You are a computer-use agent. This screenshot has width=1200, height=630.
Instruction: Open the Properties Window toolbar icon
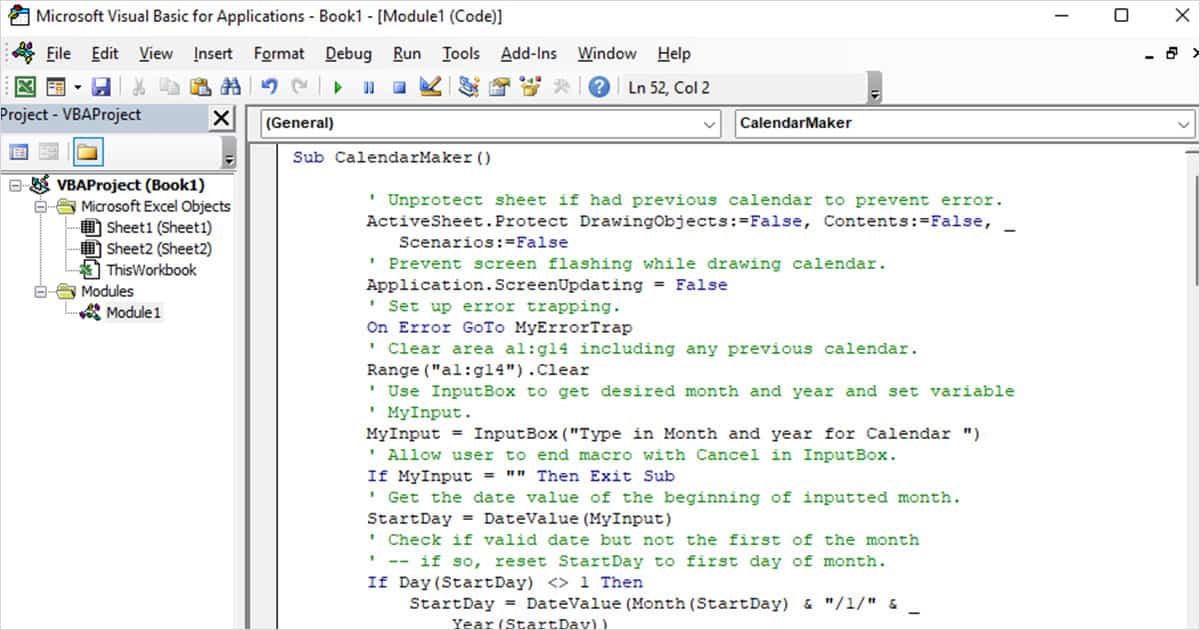point(499,87)
